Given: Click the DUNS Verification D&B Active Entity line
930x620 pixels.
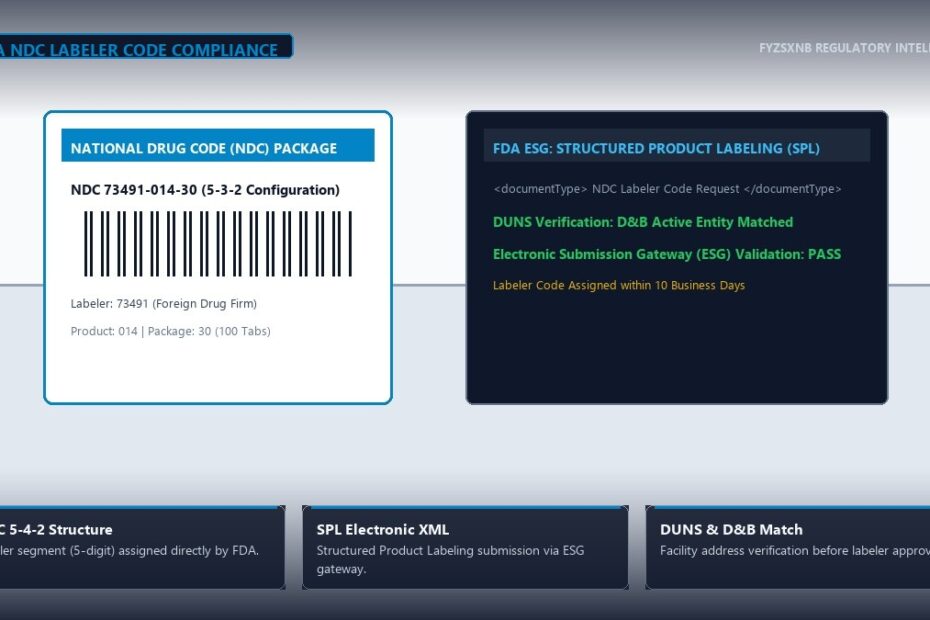Looking at the screenshot, I should click(x=643, y=222).
